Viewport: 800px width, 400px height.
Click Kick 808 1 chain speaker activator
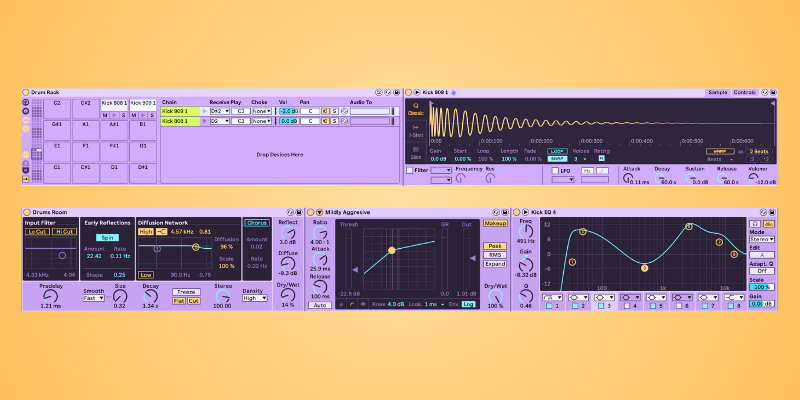[324, 121]
